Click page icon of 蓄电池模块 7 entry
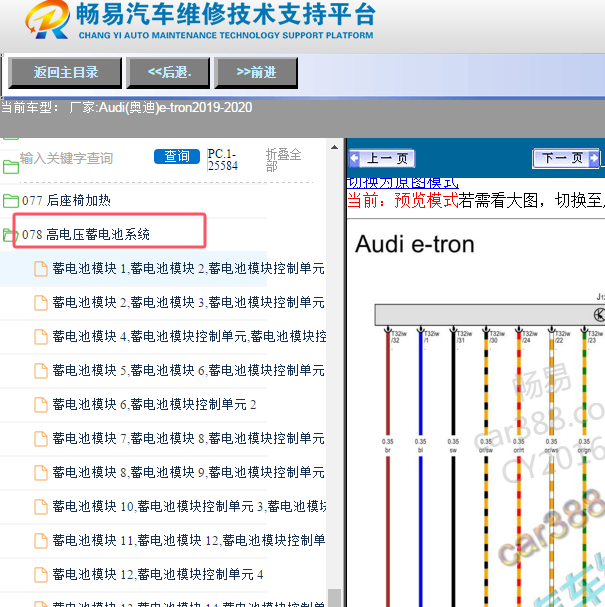 pyautogui.click(x=41, y=439)
